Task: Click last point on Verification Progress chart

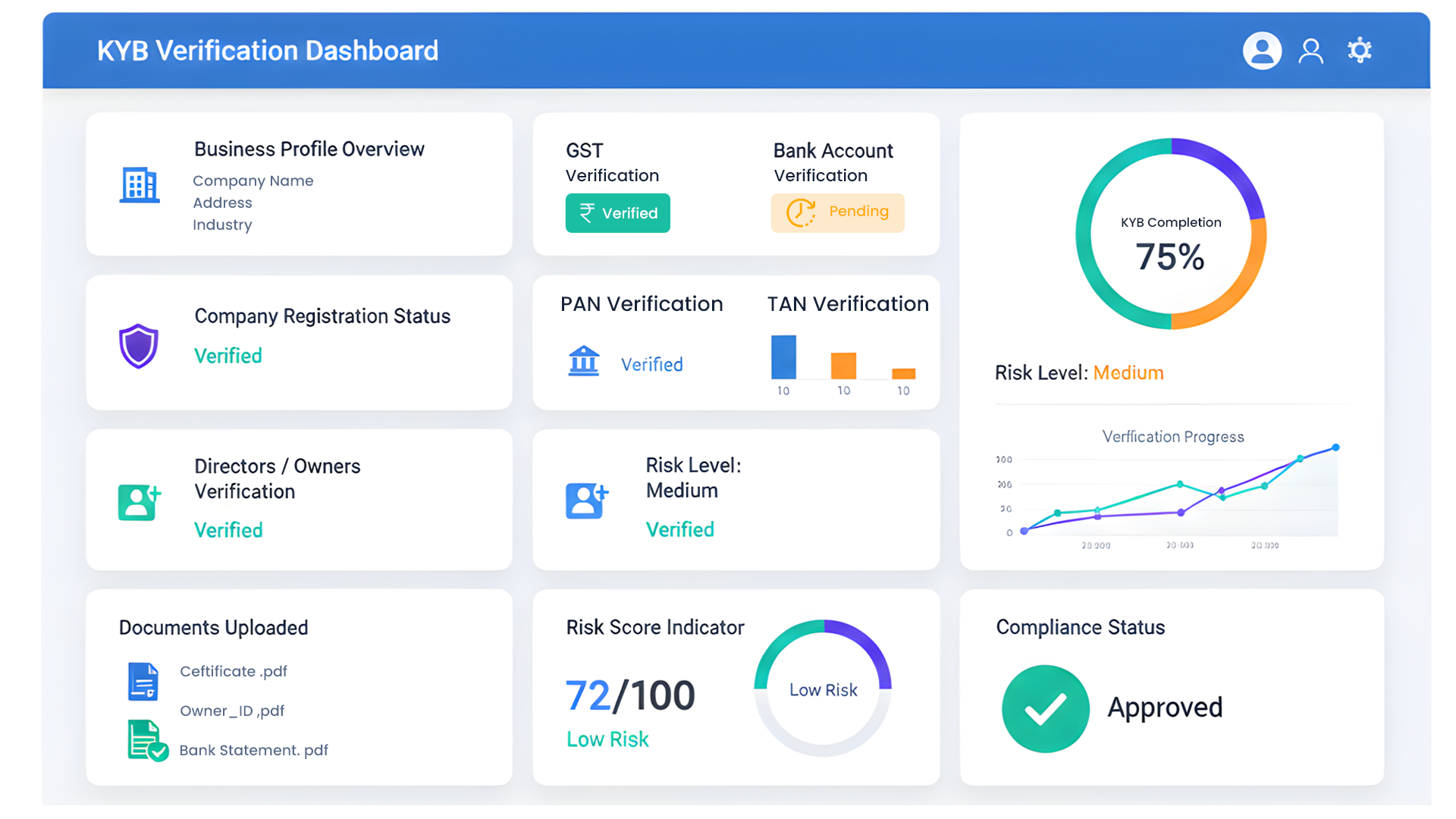Action: (1335, 447)
